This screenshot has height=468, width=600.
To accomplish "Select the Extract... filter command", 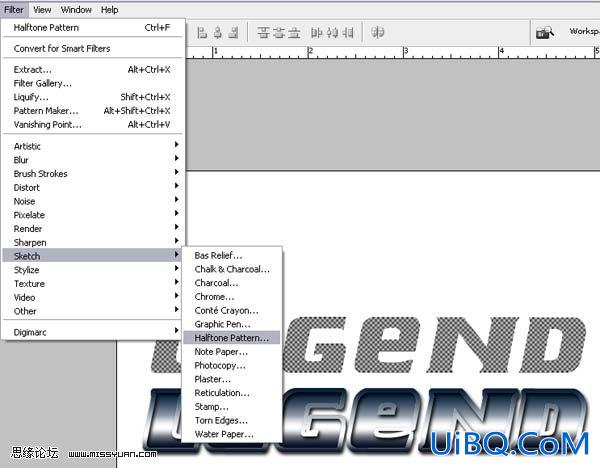I will [x=92, y=70].
